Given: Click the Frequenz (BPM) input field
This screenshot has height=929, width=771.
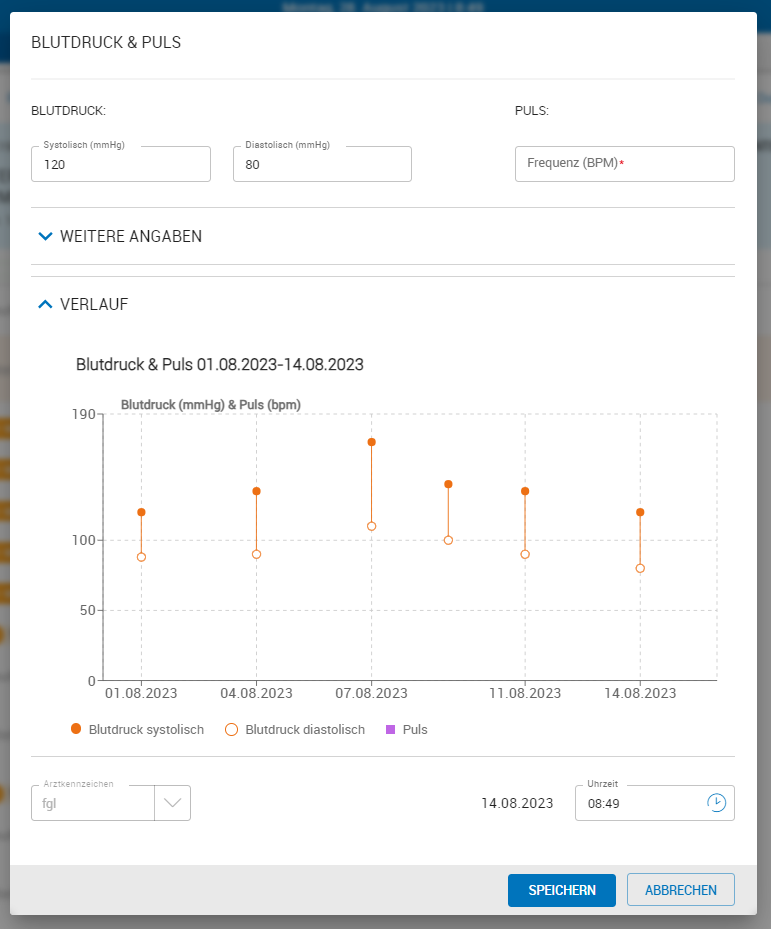Looking at the screenshot, I should tap(624, 163).
